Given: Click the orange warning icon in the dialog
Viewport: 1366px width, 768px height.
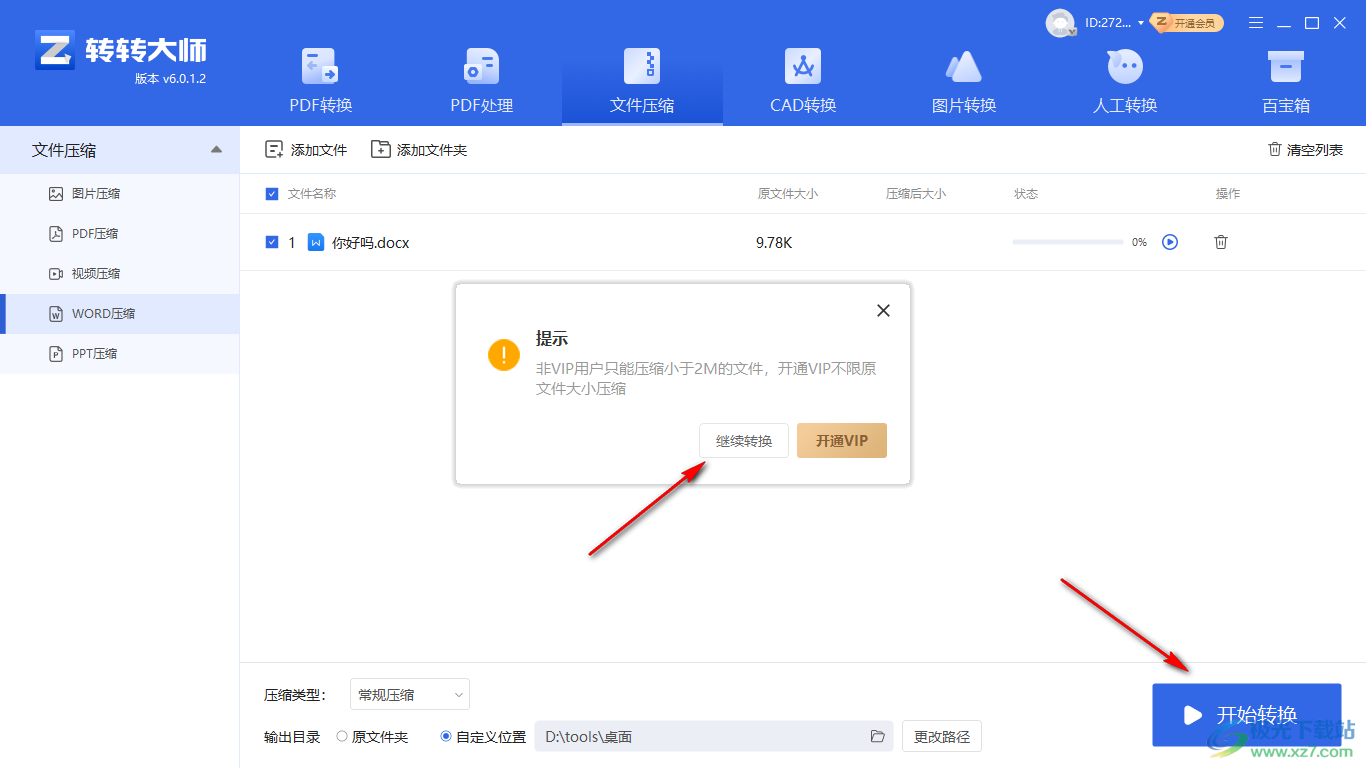Looking at the screenshot, I should [x=504, y=354].
